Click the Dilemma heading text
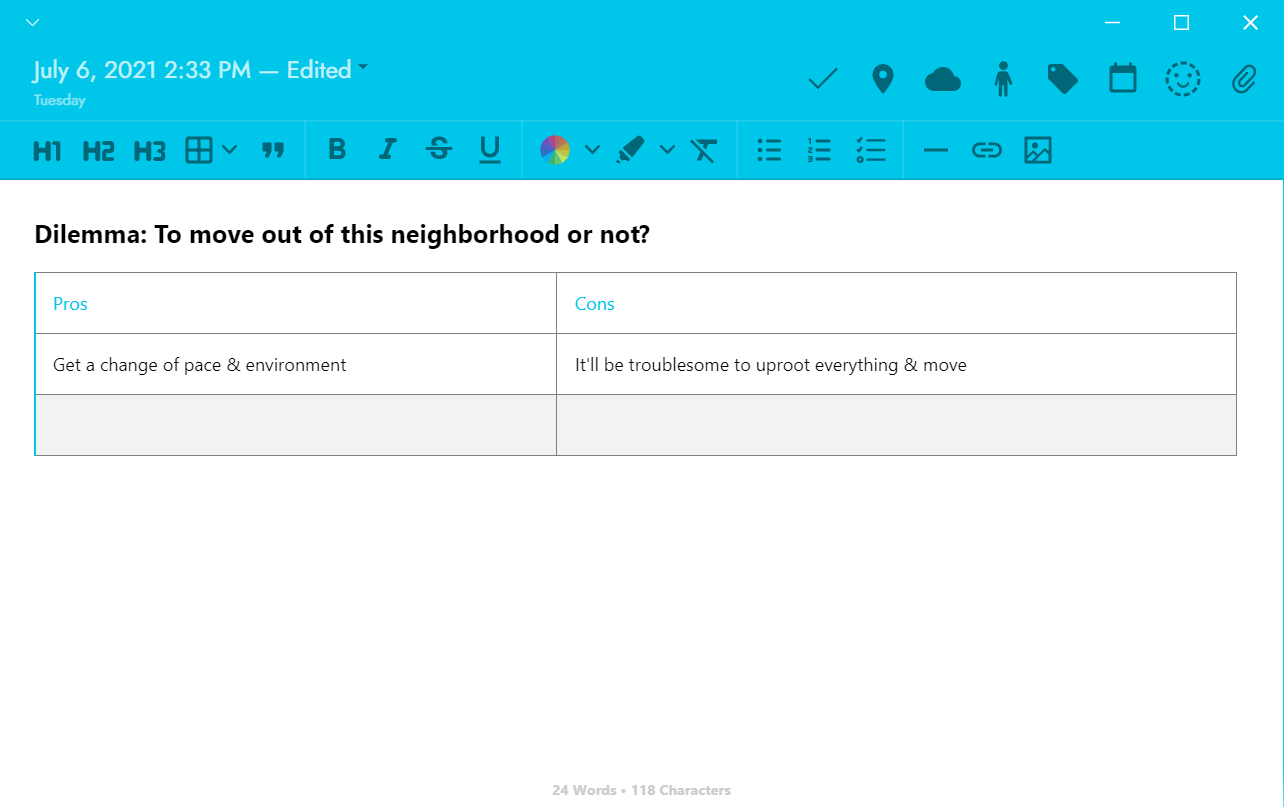The height and width of the screenshot is (807, 1284). coord(342,235)
